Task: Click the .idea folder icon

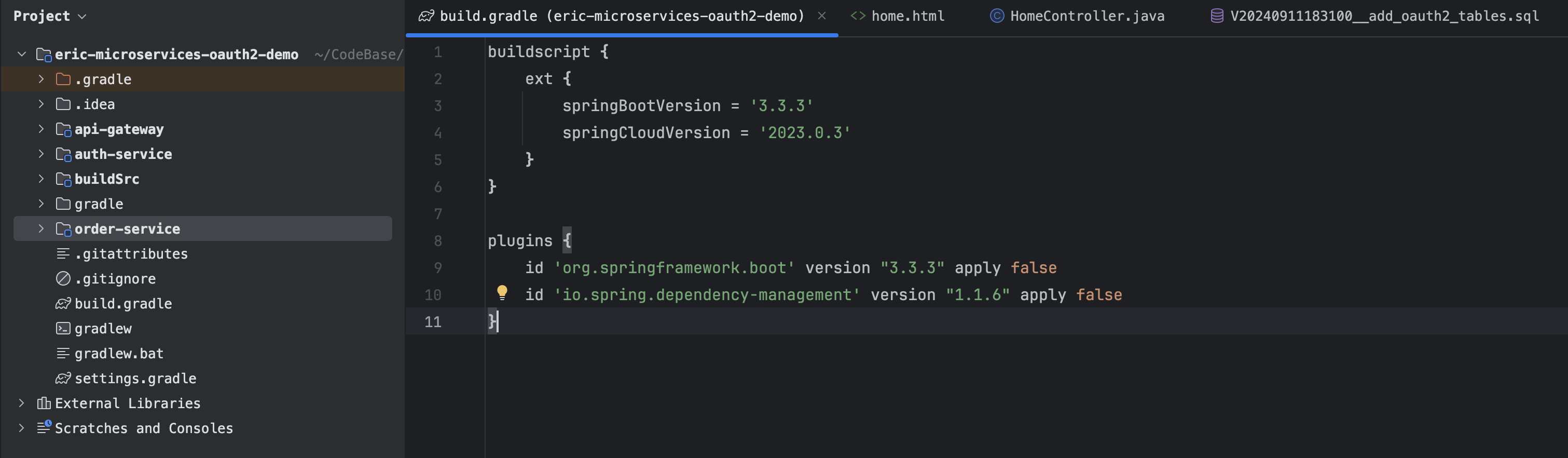Action: point(63,104)
